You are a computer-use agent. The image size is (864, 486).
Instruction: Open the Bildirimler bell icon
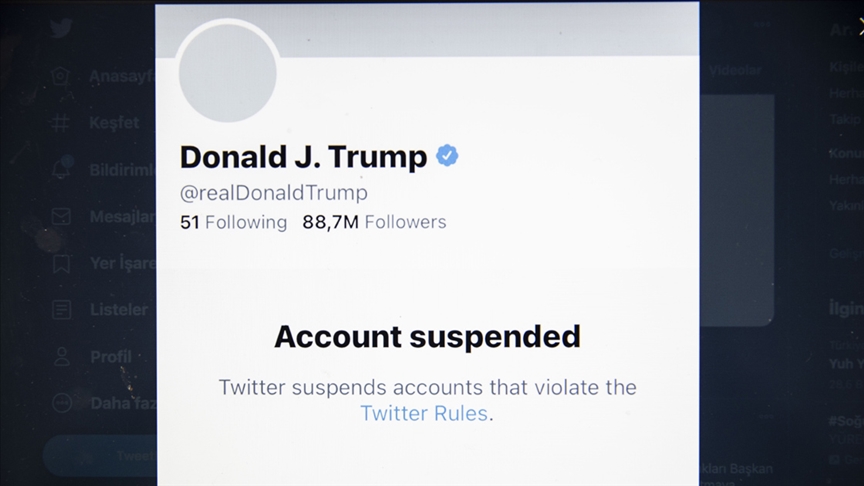62,169
